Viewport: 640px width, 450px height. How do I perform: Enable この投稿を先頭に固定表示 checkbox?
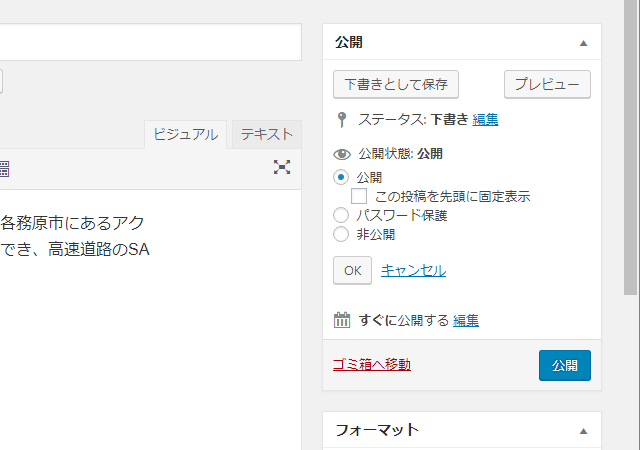360,196
